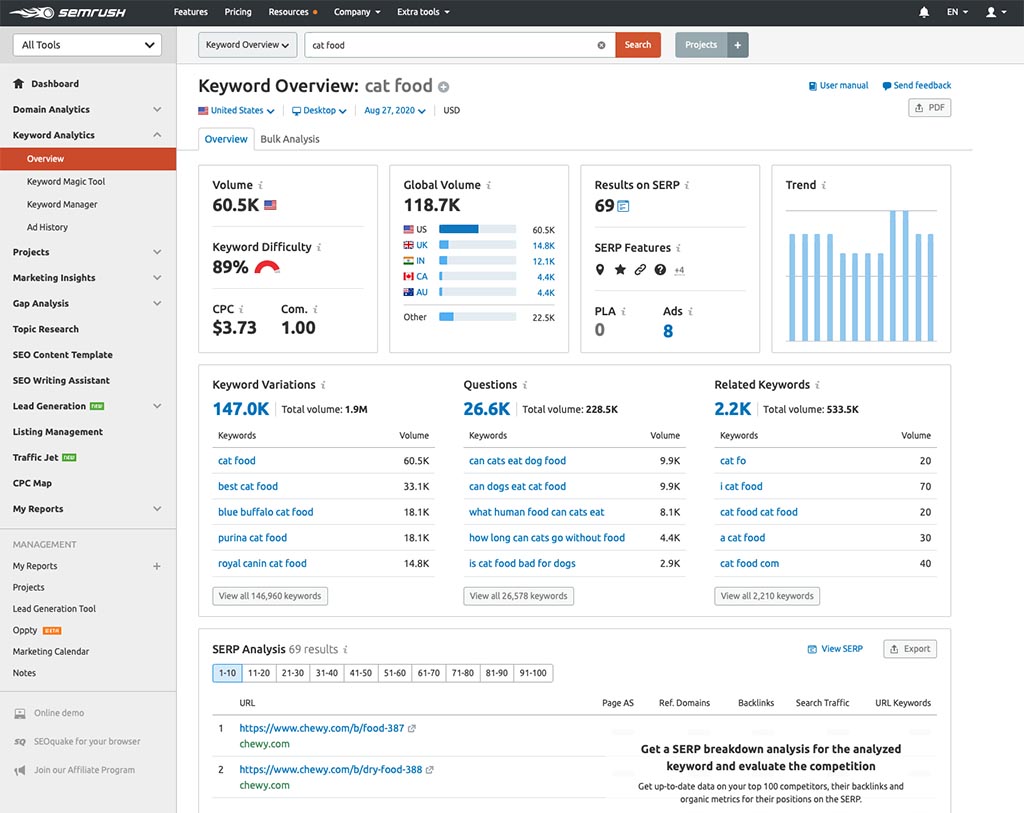
Task: Change country from United States dropdown
Action: click(x=236, y=110)
